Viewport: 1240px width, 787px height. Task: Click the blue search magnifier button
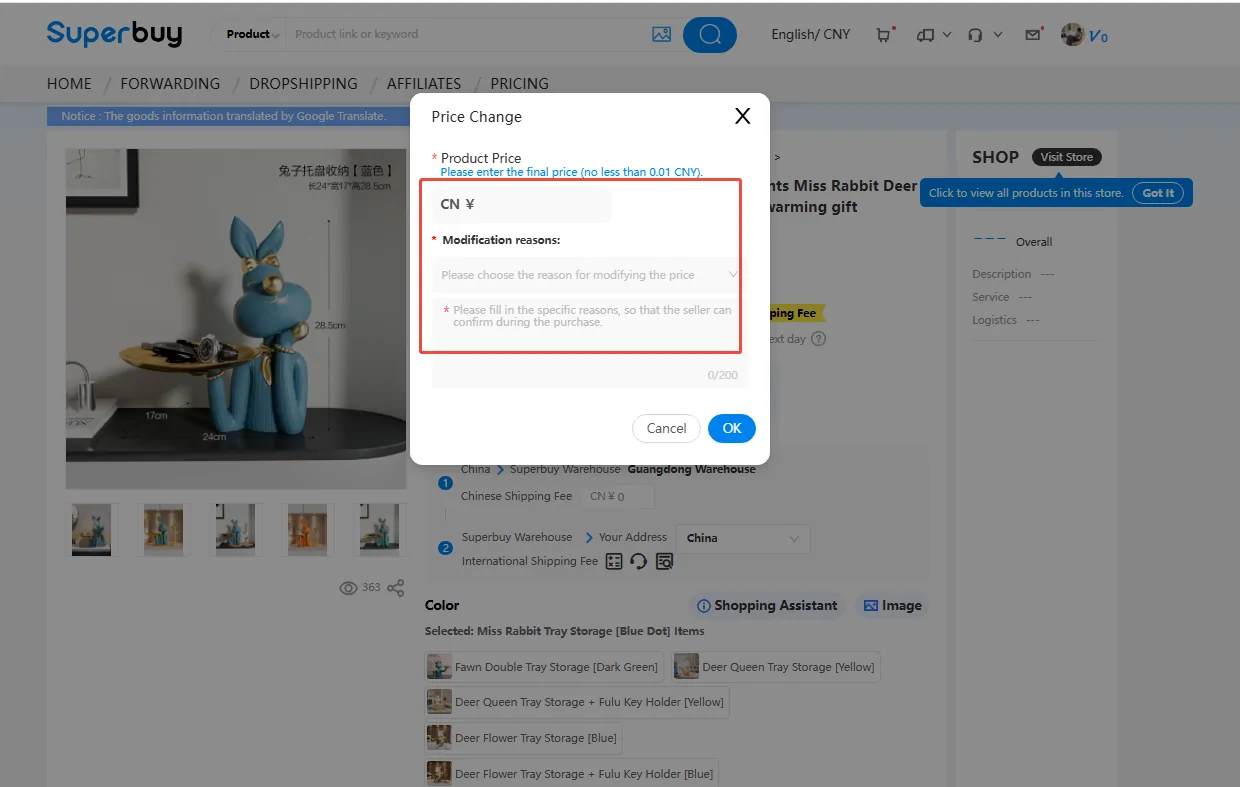710,35
